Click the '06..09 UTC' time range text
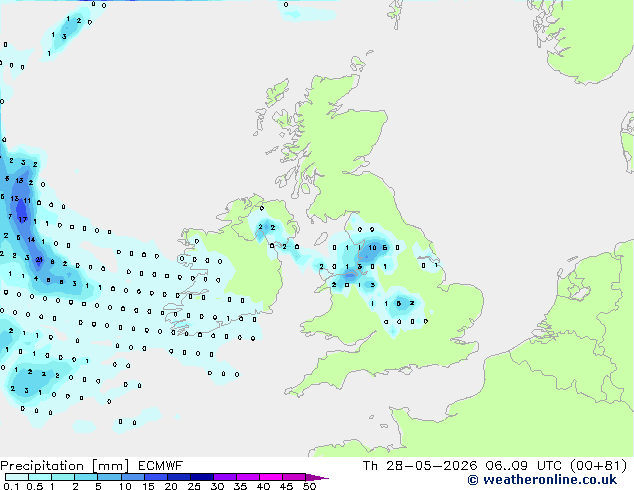 click(524, 466)
